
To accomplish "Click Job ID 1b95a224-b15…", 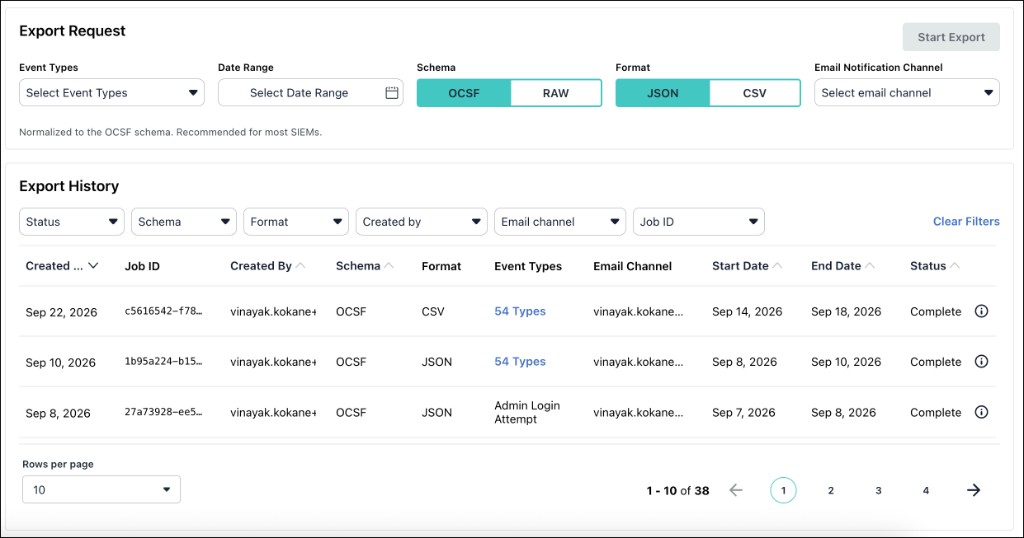I will (163, 362).
